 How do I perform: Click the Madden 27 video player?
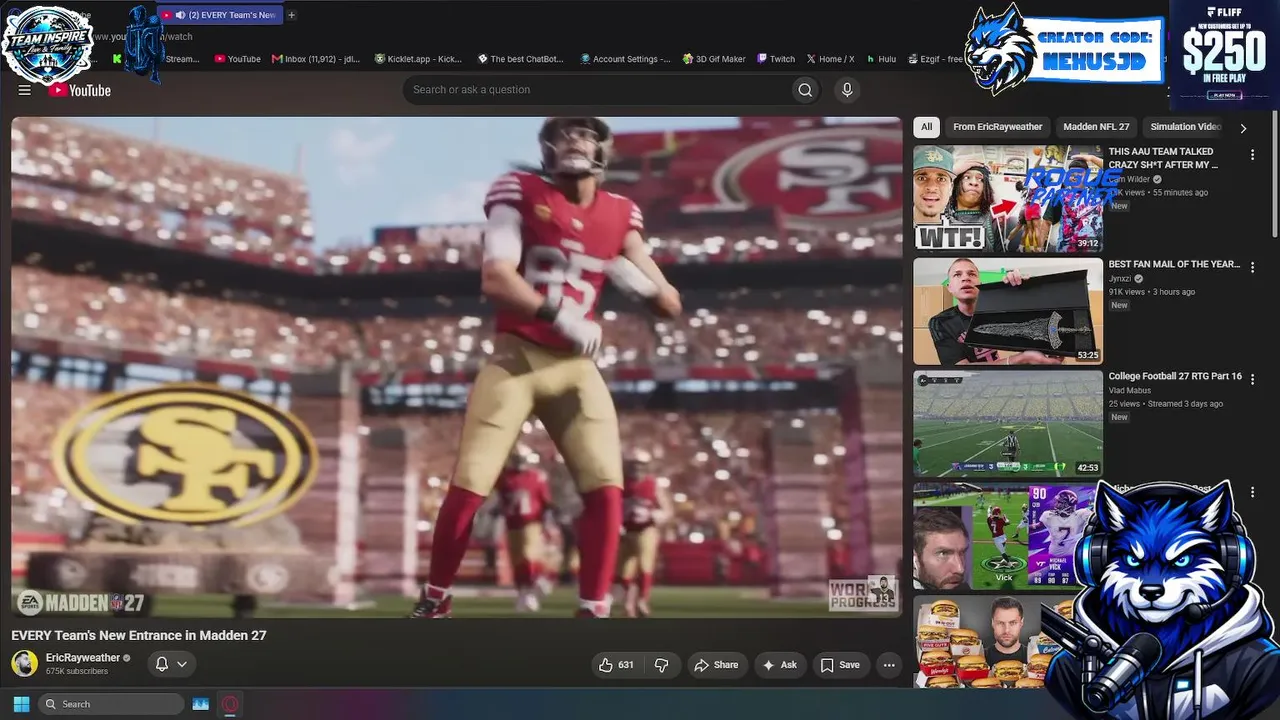click(456, 367)
